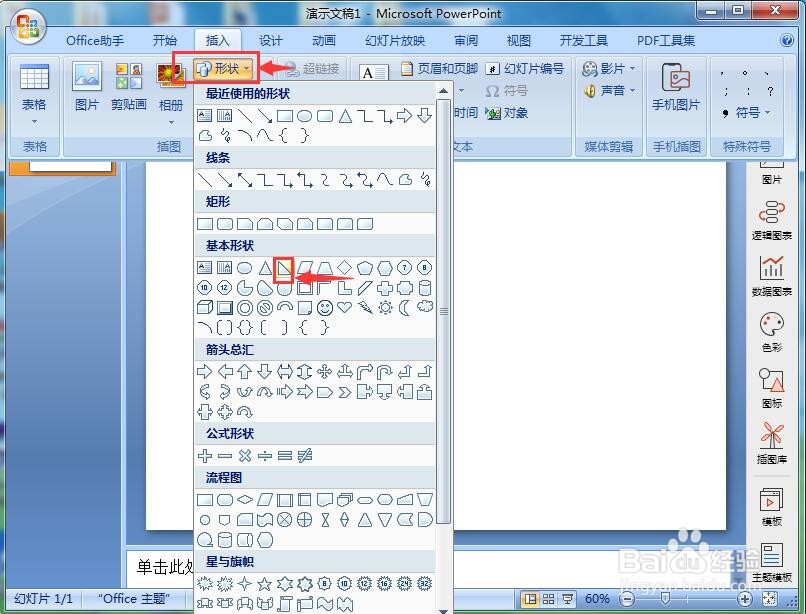
Task: Choose the heart shape
Action: click(344, 308)
